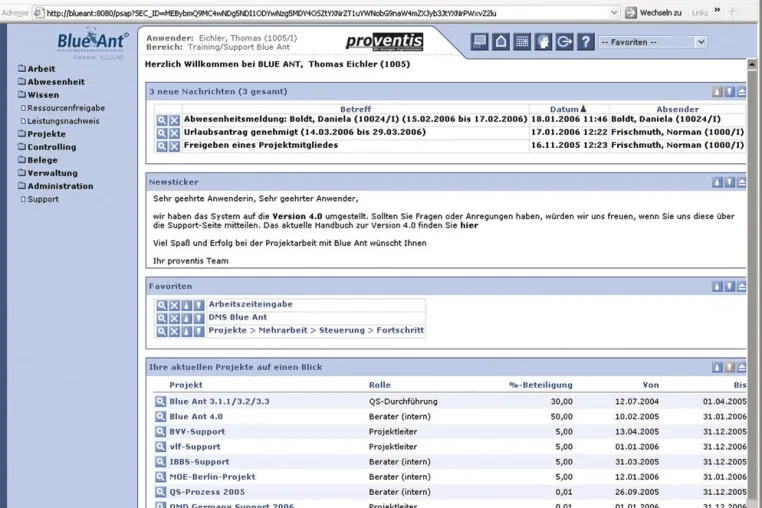Click the page scrollbar up arrow
Screen dimensions: 762x508
pos(751,64)
